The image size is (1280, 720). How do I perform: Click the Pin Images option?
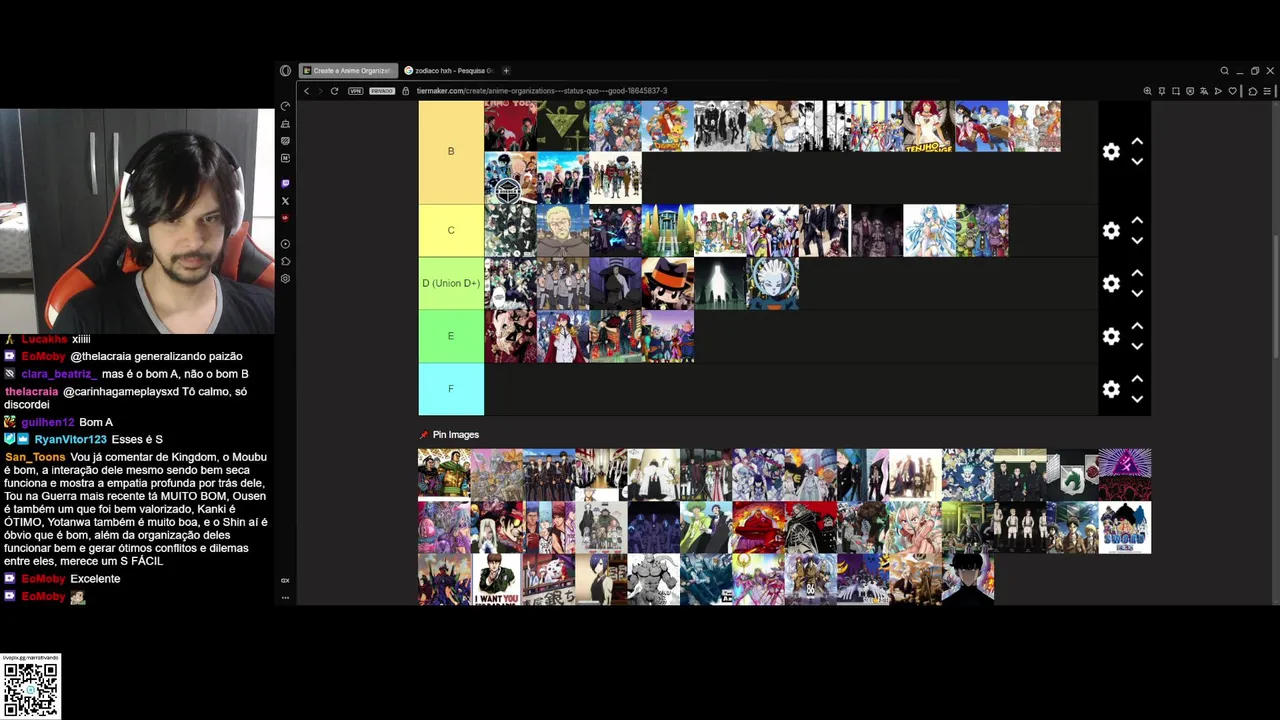pos(449,435)
